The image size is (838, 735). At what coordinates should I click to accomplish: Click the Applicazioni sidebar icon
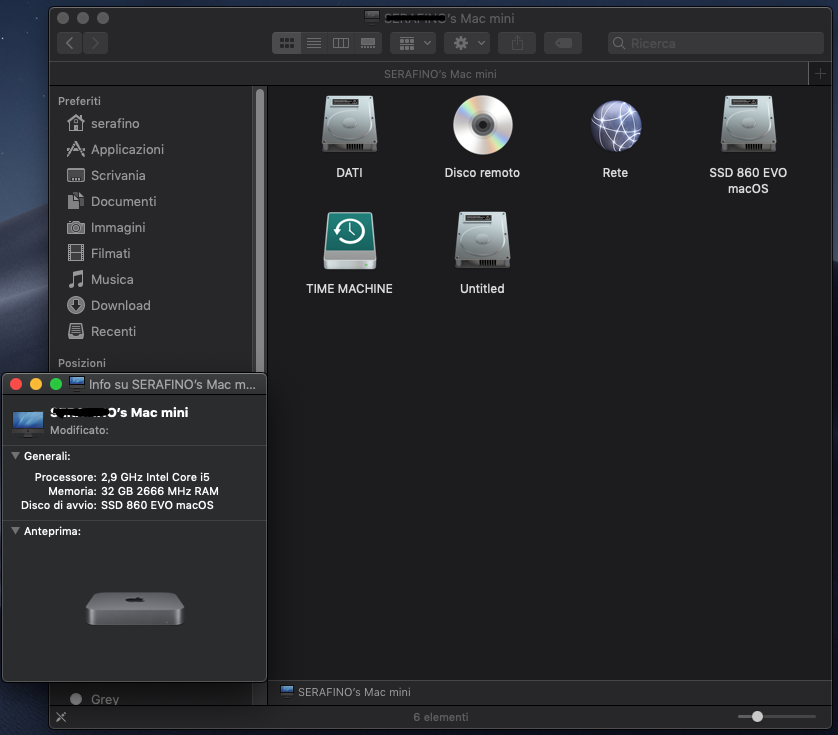pos(75,149)
